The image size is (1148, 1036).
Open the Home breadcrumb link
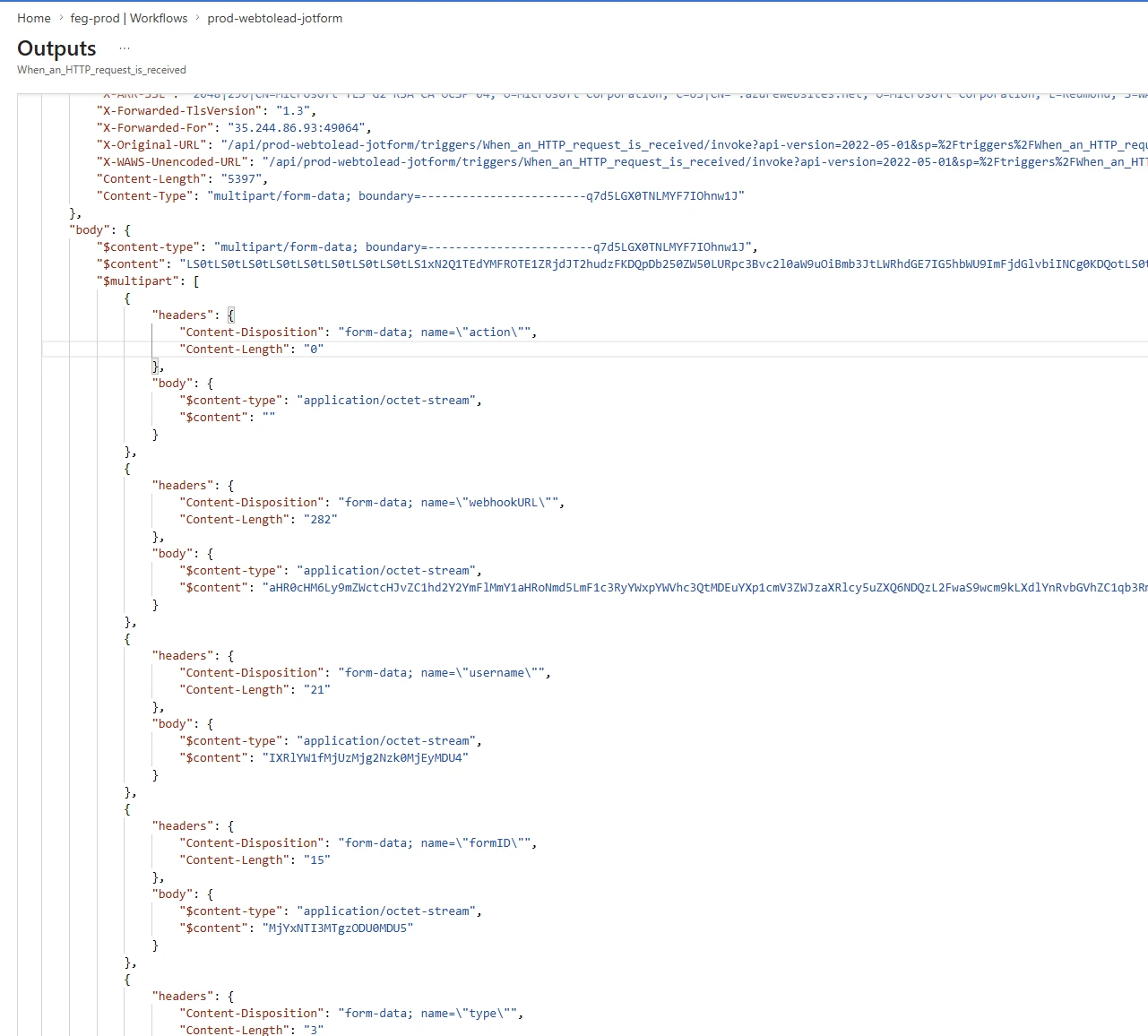(34, 18)
